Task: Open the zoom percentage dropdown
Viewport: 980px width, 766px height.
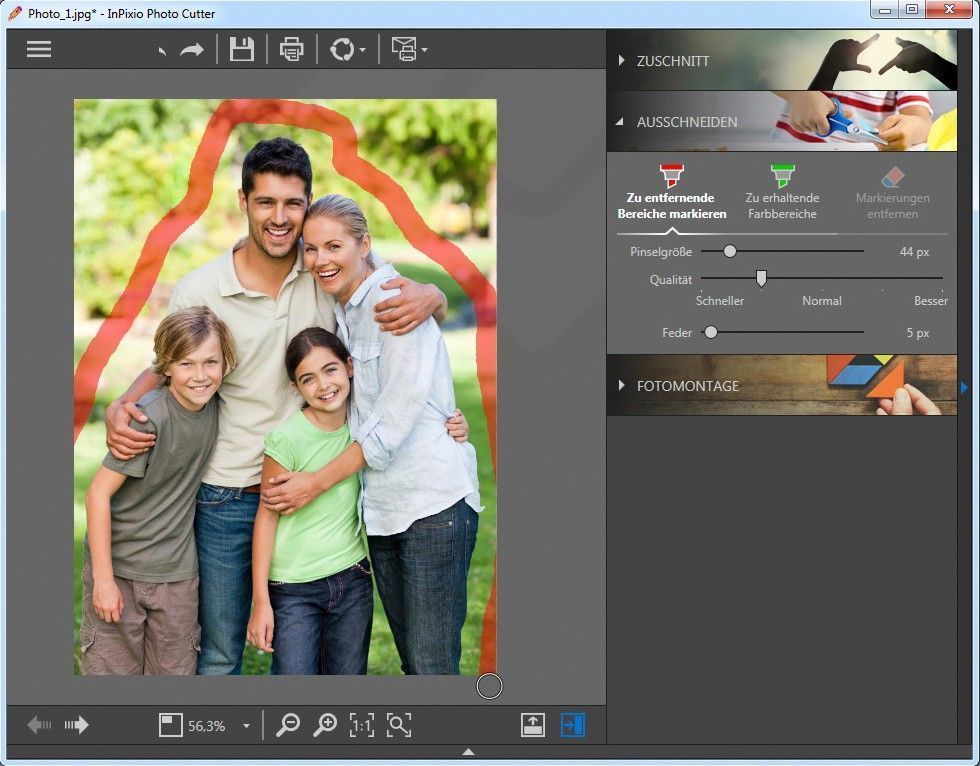Action: [246, 727]
